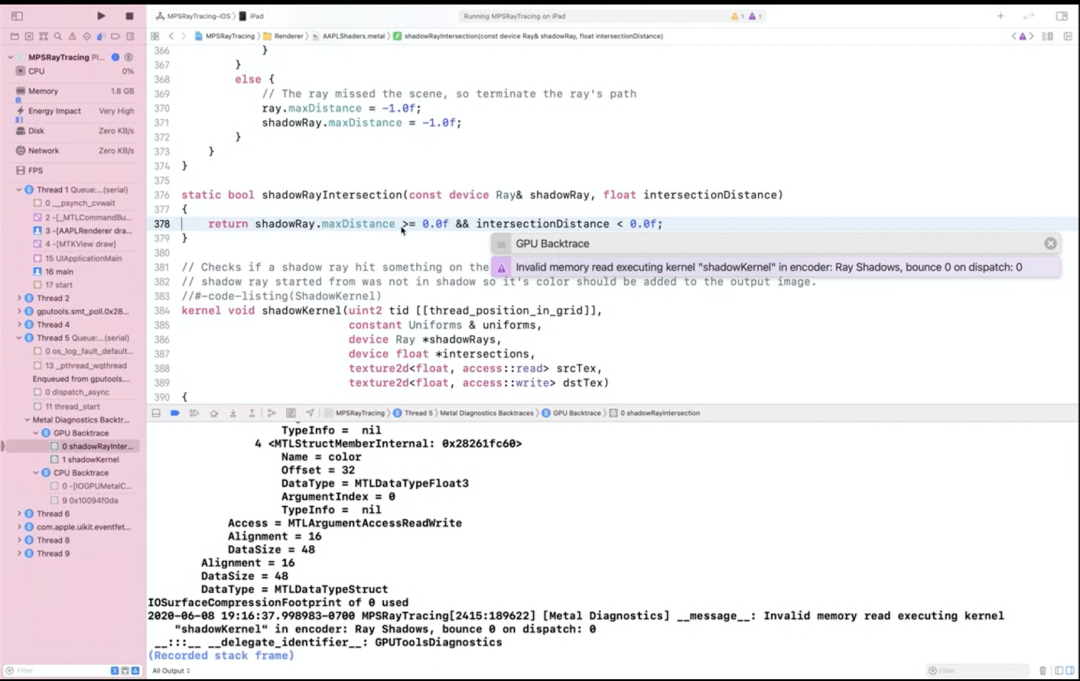This screenshot has width=1080, height=681.
Task: Click the yellow warning count in activity bar
Action: click(x=737, y=16)
